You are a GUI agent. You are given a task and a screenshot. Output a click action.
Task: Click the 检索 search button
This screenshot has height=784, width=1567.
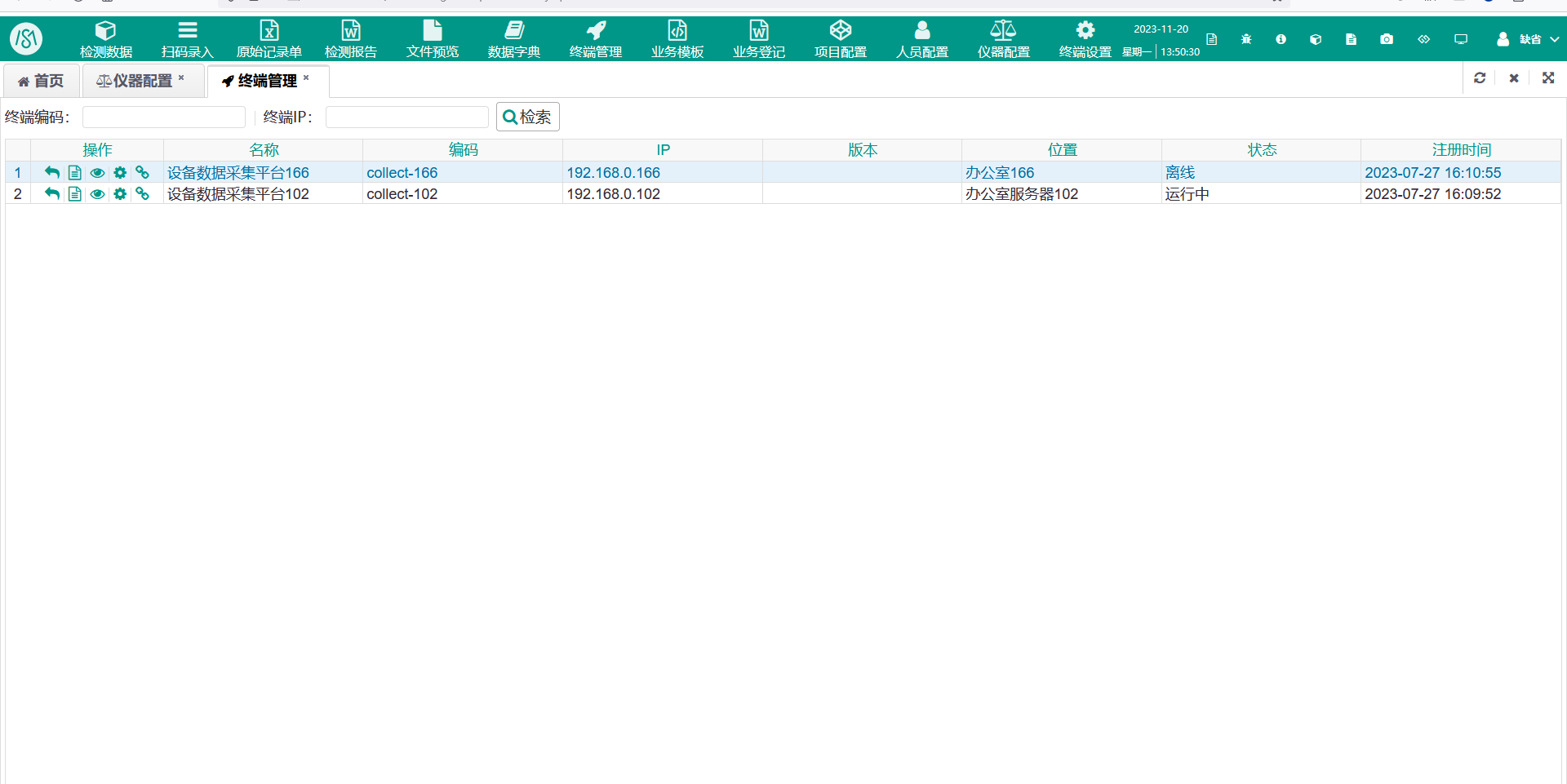coord(527,117)
